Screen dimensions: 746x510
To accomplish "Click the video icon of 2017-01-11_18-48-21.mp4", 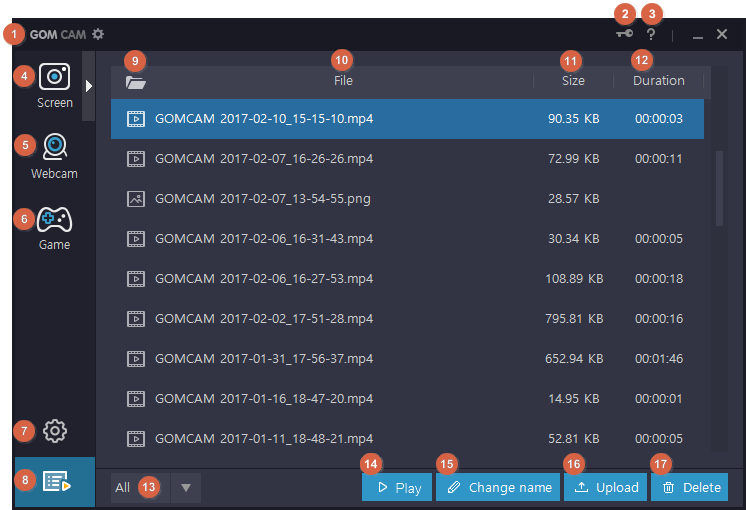I will pos(136,439).
